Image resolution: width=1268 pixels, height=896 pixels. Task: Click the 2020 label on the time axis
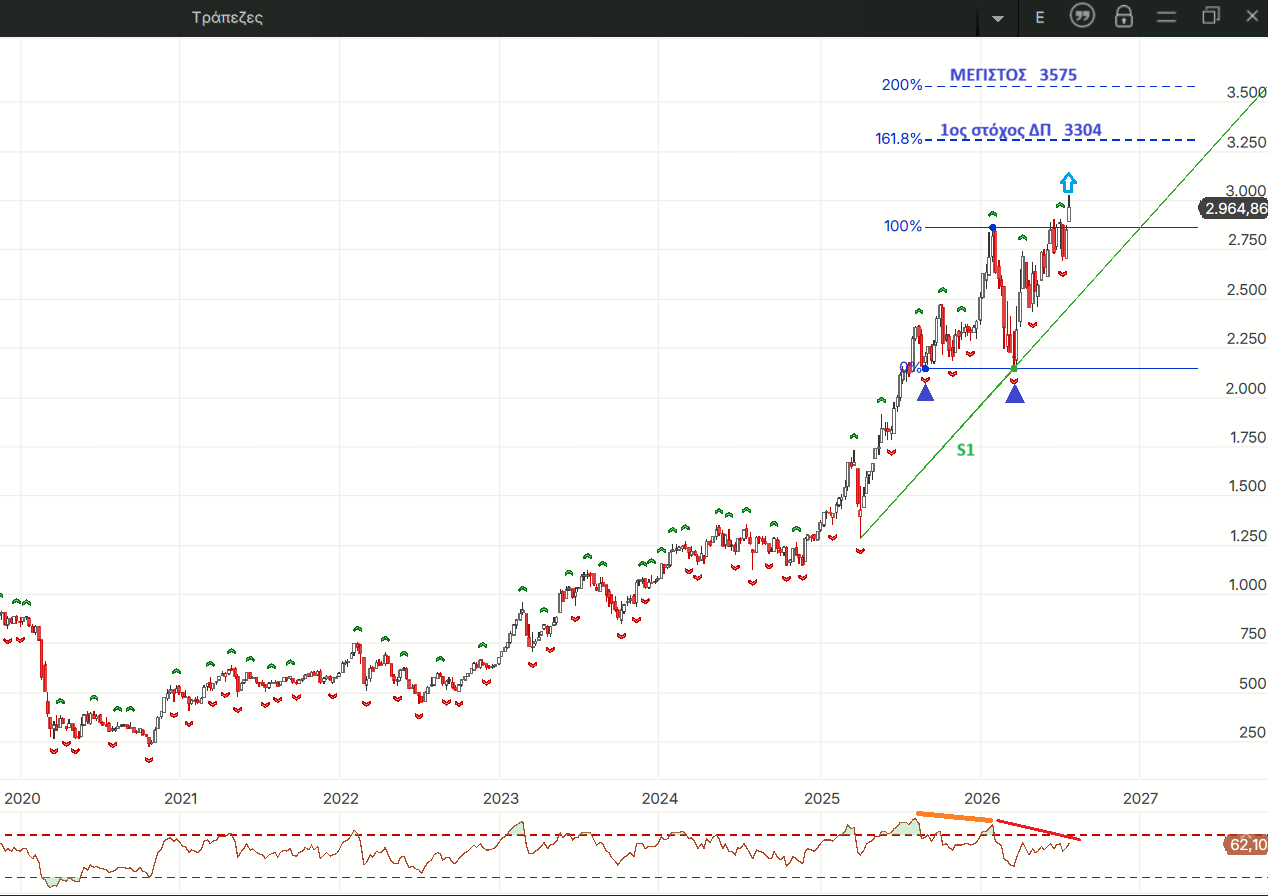tap(22, 798)
